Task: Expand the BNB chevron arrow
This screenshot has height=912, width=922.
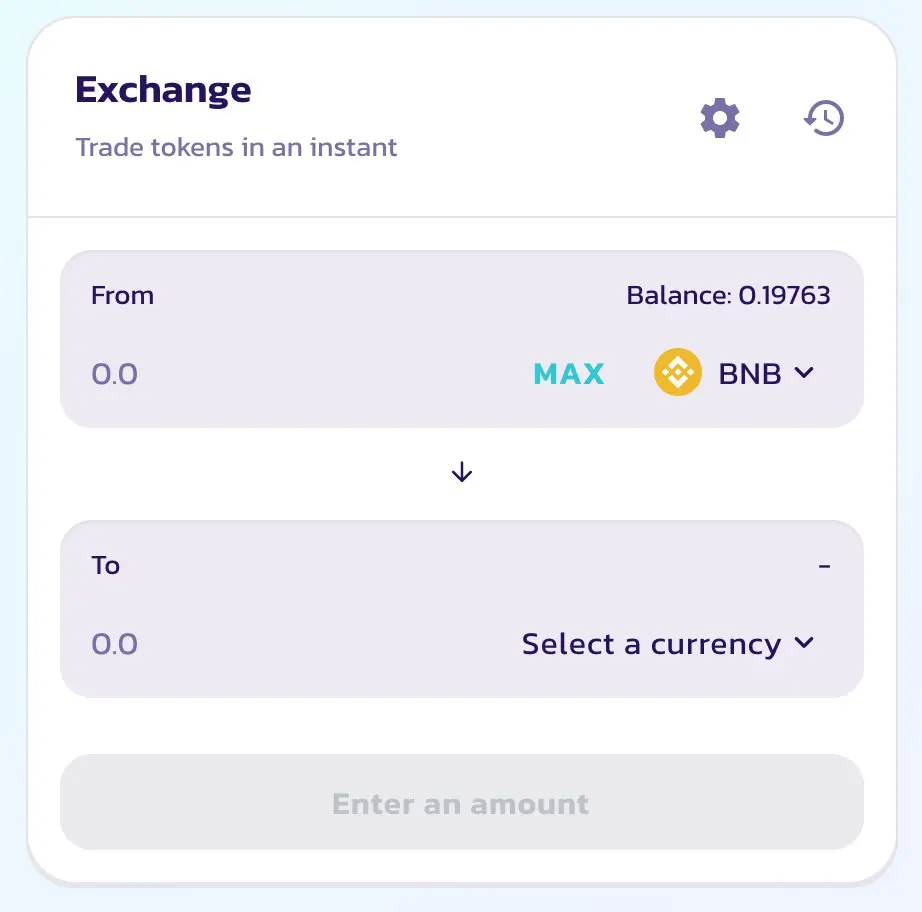Action: (804, 372)
